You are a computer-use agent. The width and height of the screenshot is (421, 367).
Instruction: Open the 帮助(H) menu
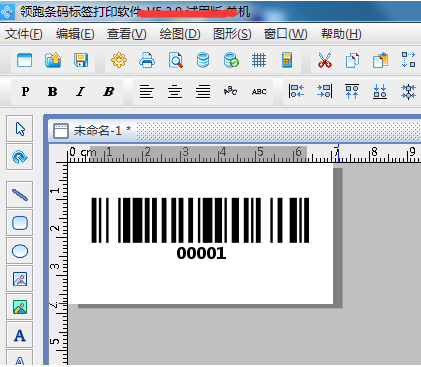[341, 34]
